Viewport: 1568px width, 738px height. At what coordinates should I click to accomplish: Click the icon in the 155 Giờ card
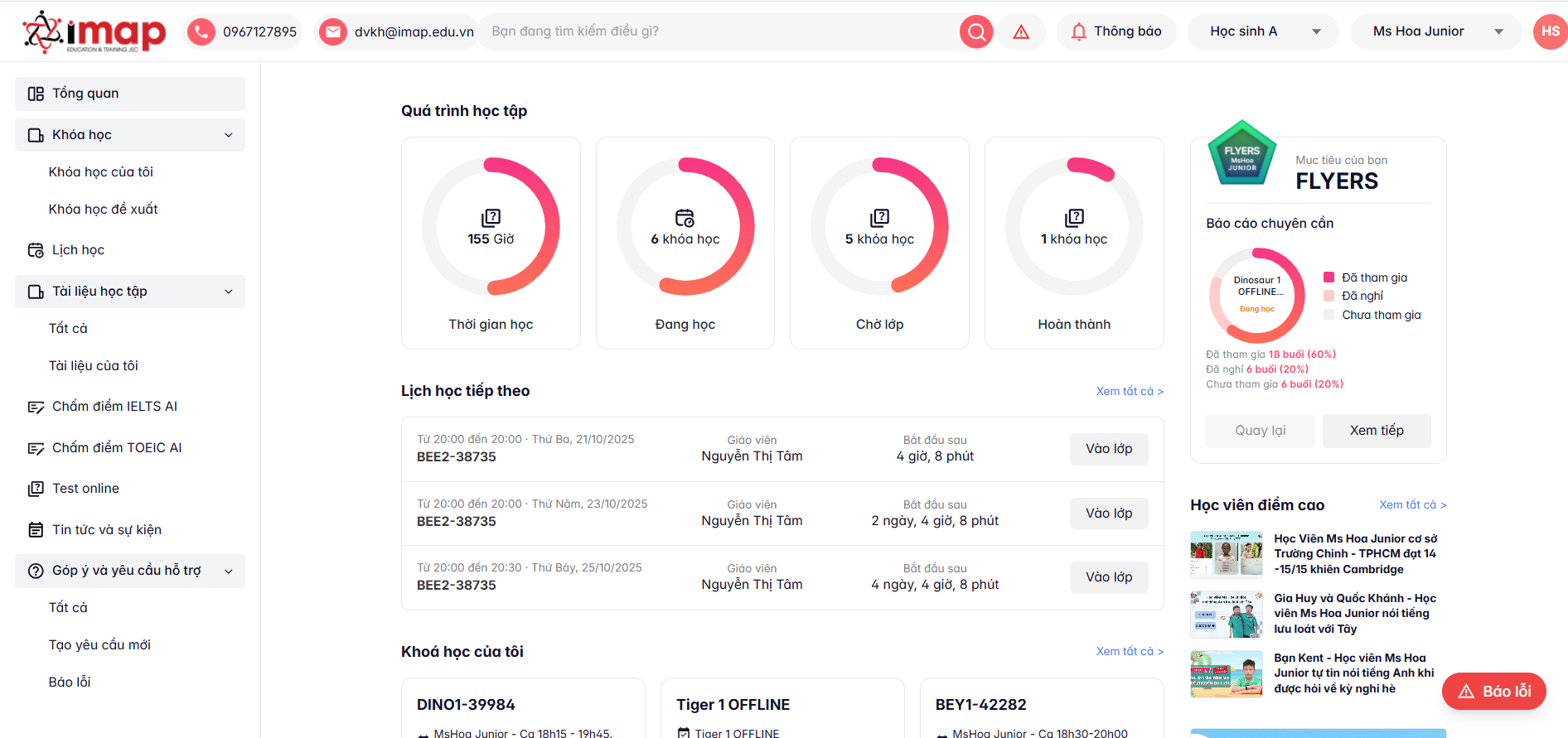click(491, 218)
